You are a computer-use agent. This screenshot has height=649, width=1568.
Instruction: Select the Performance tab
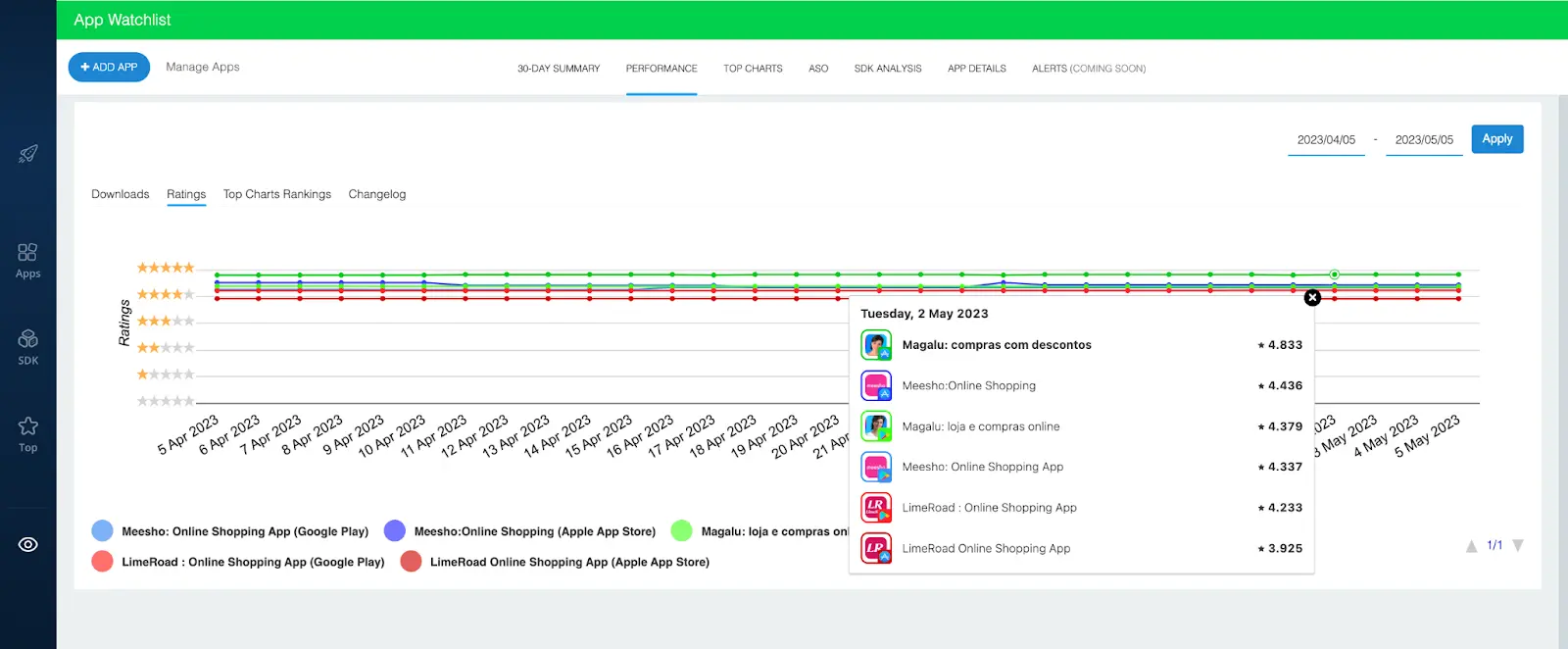coord(661,69)
